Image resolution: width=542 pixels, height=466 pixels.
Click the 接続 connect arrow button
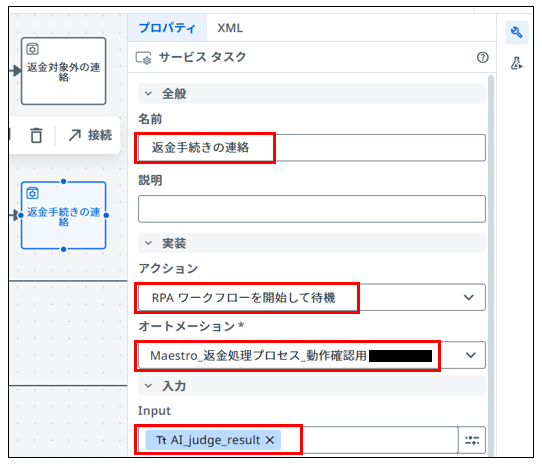[x=90, y=135]
